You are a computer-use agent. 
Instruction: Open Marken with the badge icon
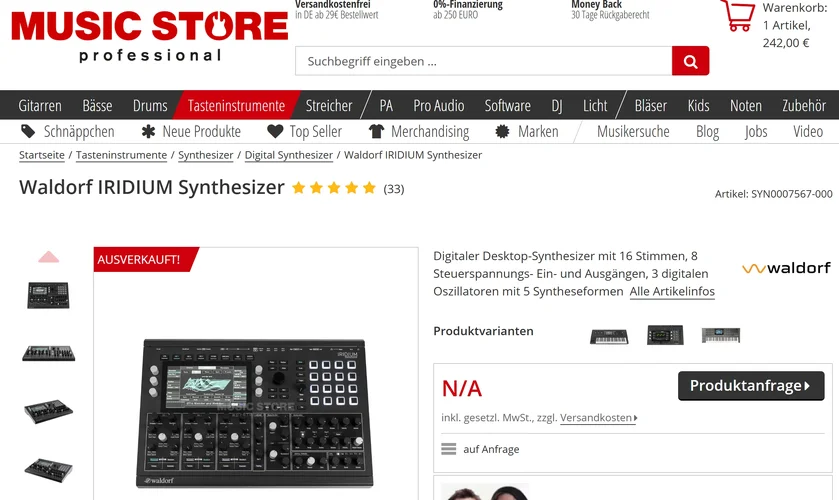527,132
